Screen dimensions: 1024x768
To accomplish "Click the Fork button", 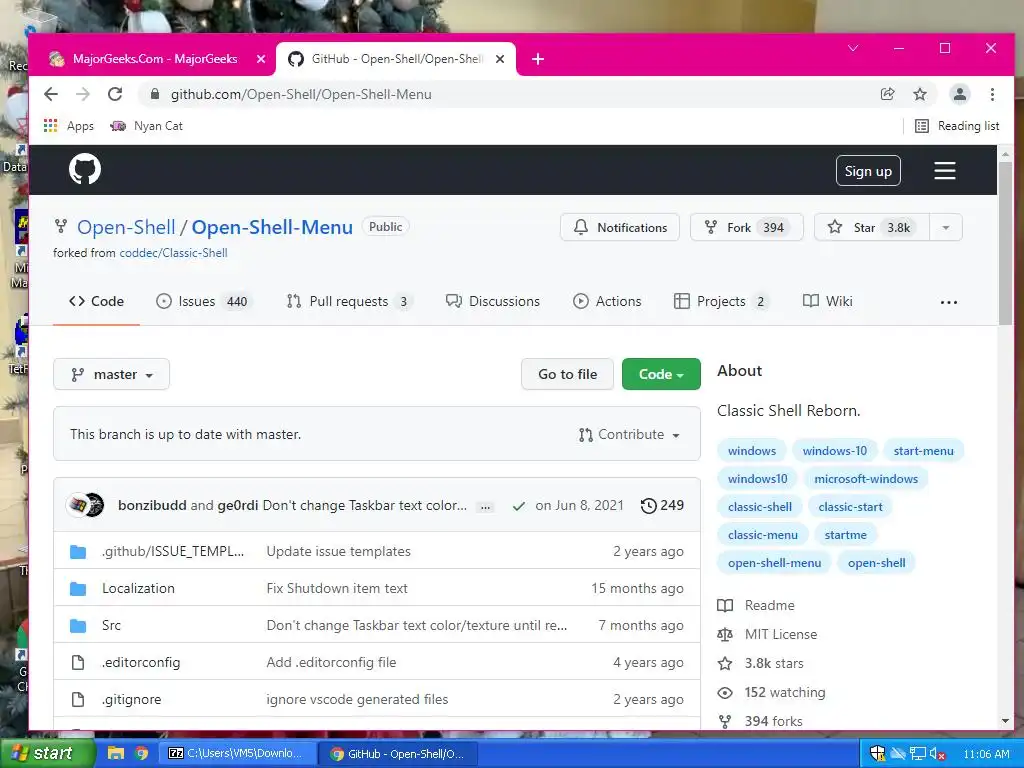I will (x=746, y=227).
